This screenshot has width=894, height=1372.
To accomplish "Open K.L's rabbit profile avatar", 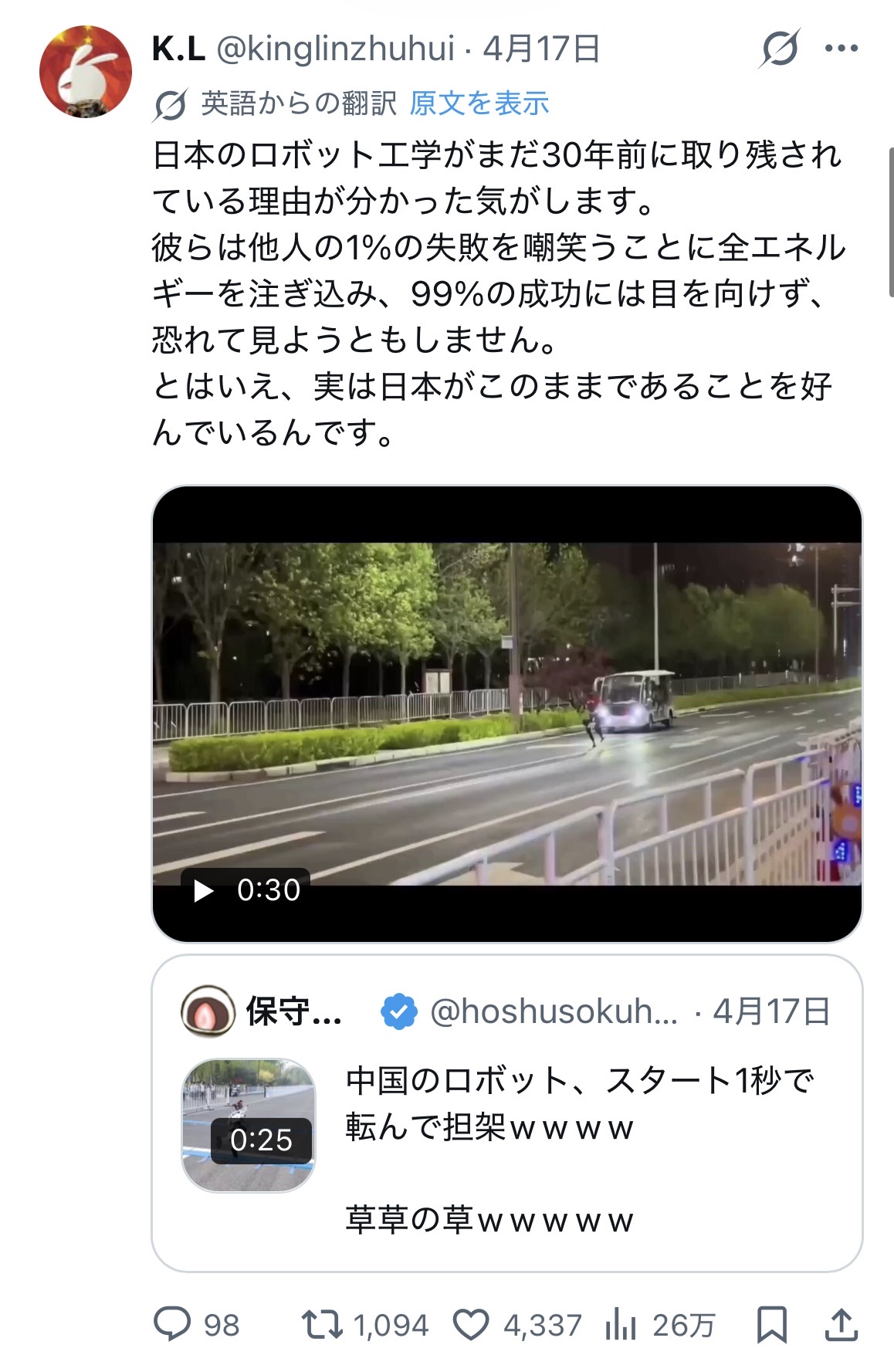I will (86, 72).
